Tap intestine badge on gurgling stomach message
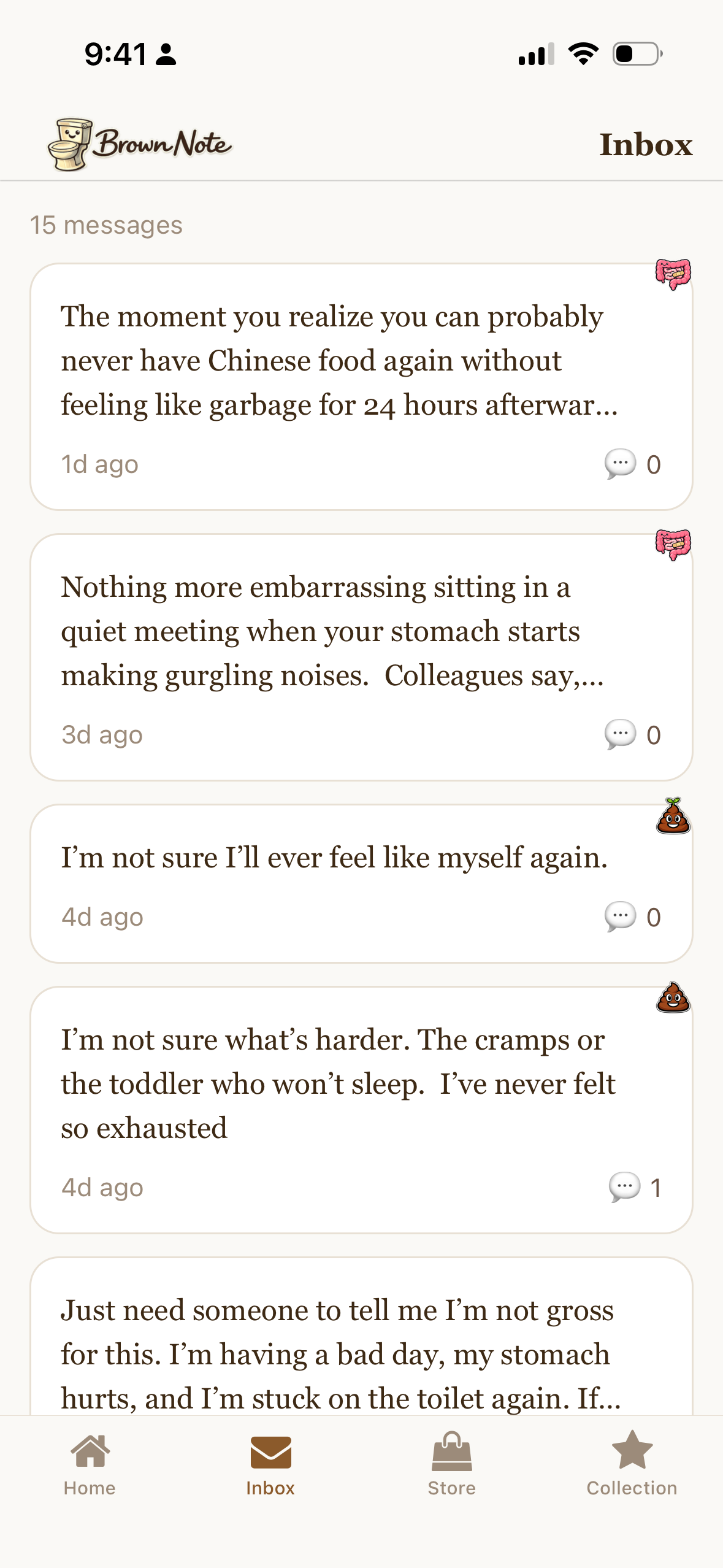723x1568 pixels. 673,544
